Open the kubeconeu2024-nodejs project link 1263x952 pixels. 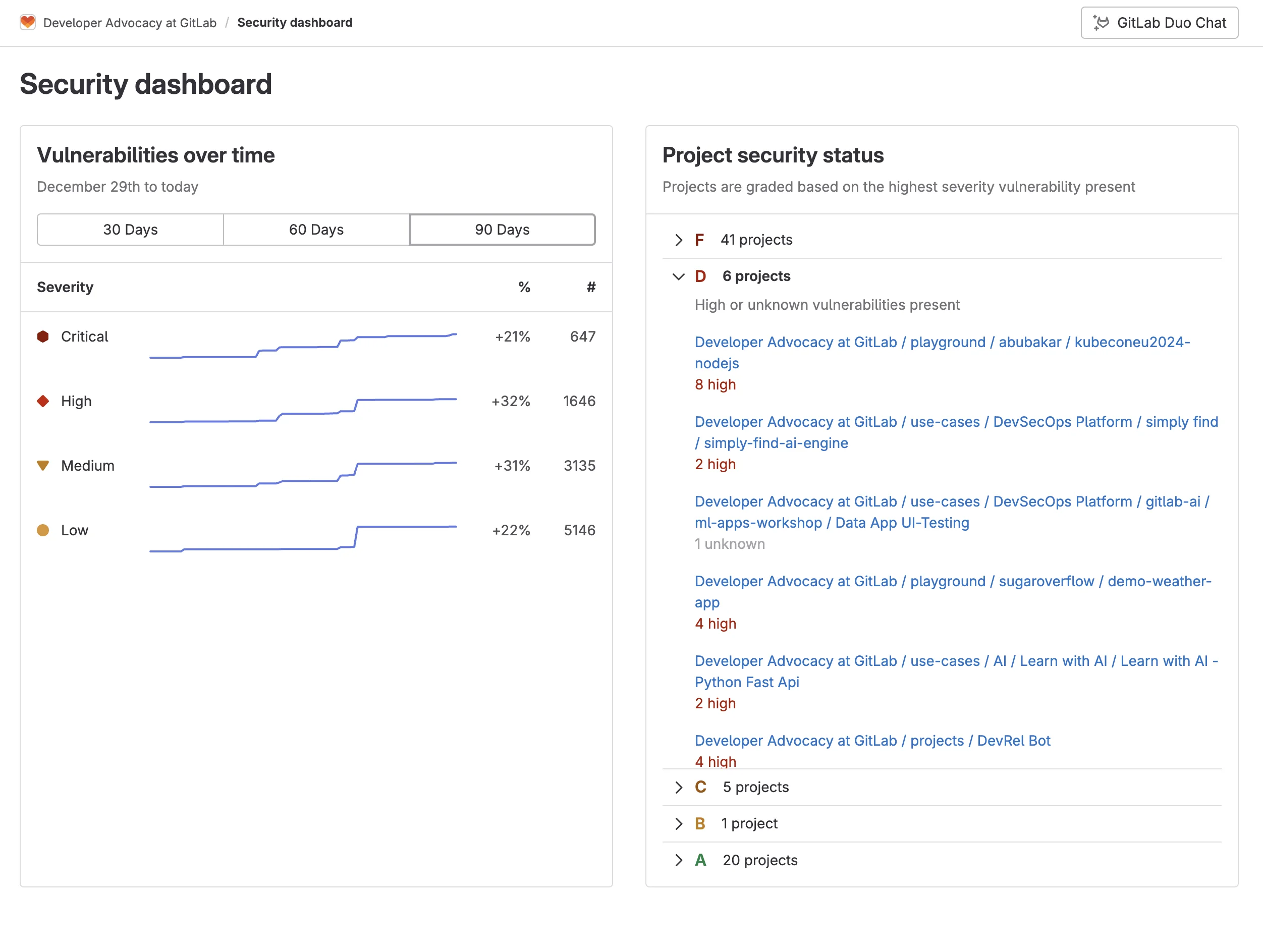click(942, 343)
